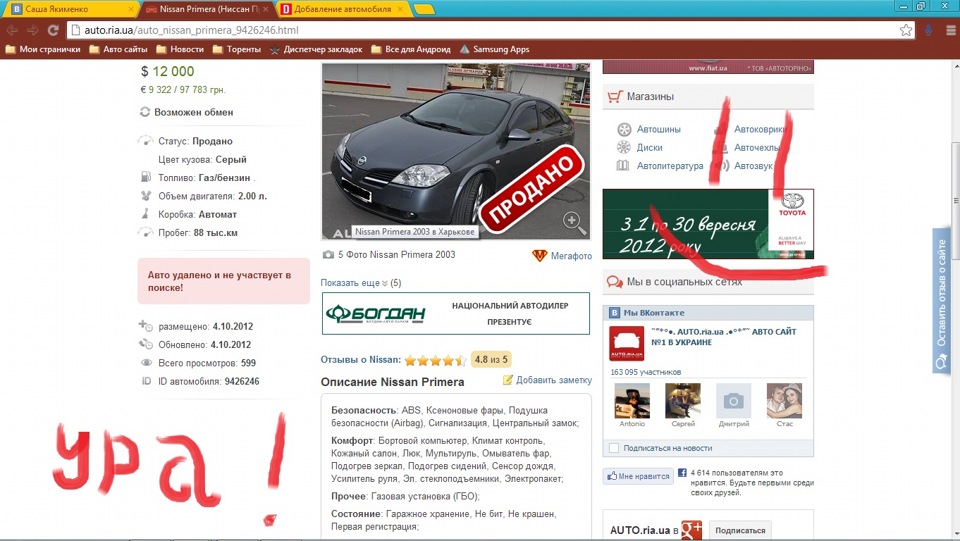Click the Добавить заметку link
The image size is (960, 541).
point(553,380)
